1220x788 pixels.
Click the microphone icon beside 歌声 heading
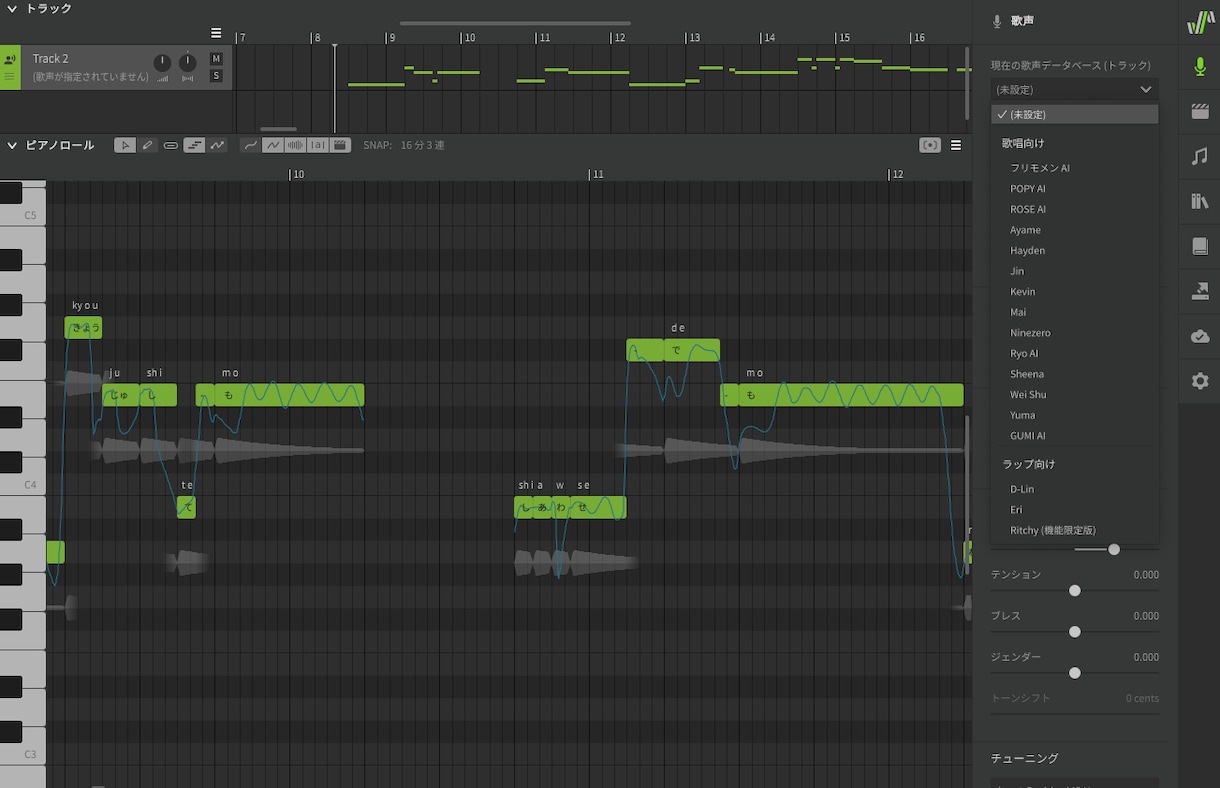click(997, 21)
